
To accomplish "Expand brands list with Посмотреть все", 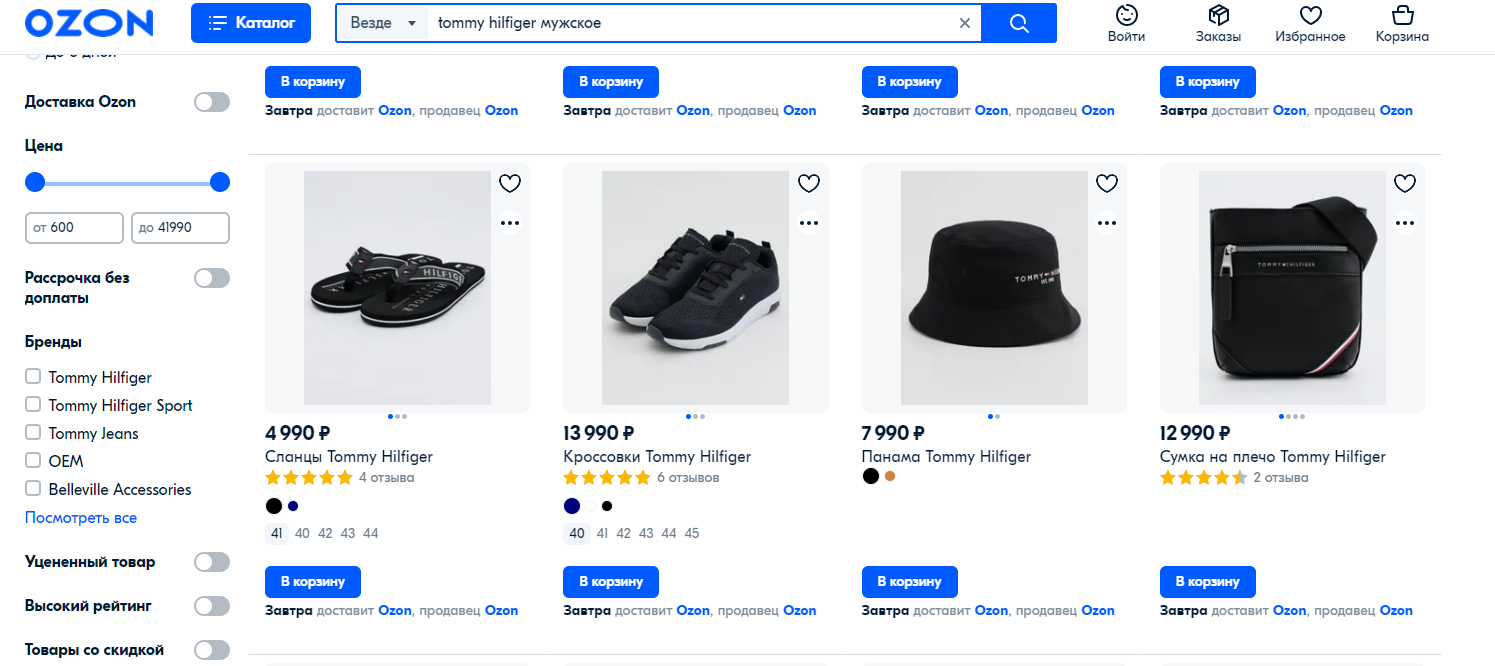I will (81, 518).
